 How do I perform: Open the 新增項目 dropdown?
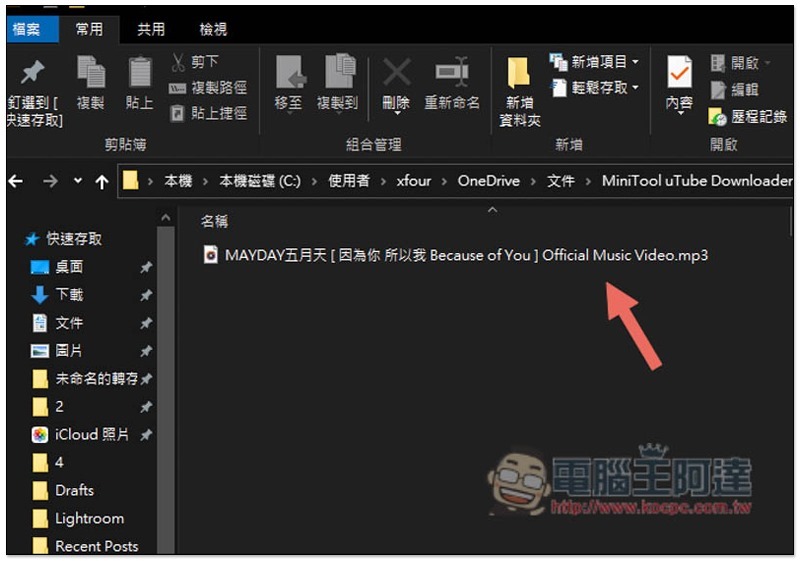(x=594, y=62)
